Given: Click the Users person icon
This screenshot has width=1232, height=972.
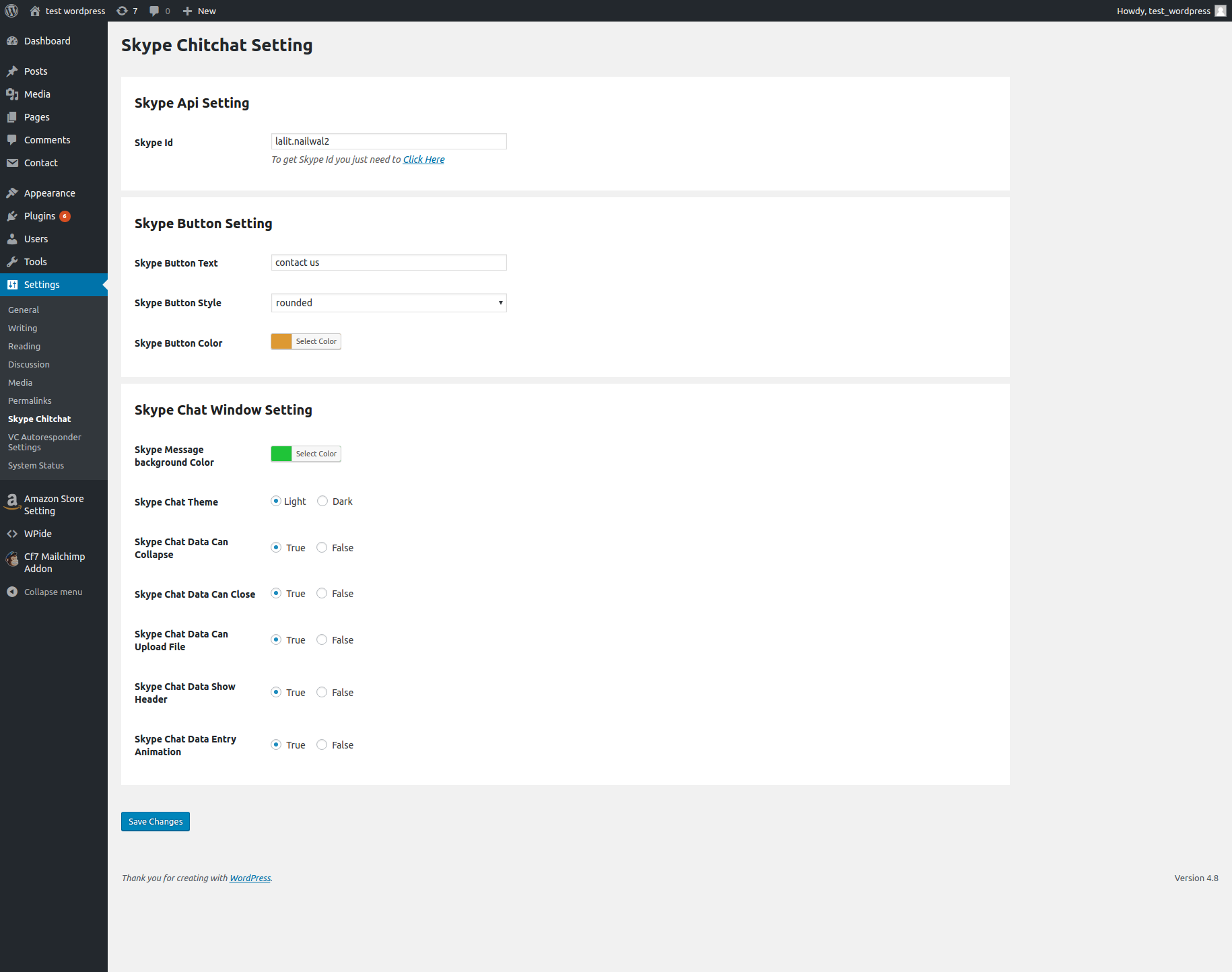Looking at the screenshot, I should tap(12, 239).
